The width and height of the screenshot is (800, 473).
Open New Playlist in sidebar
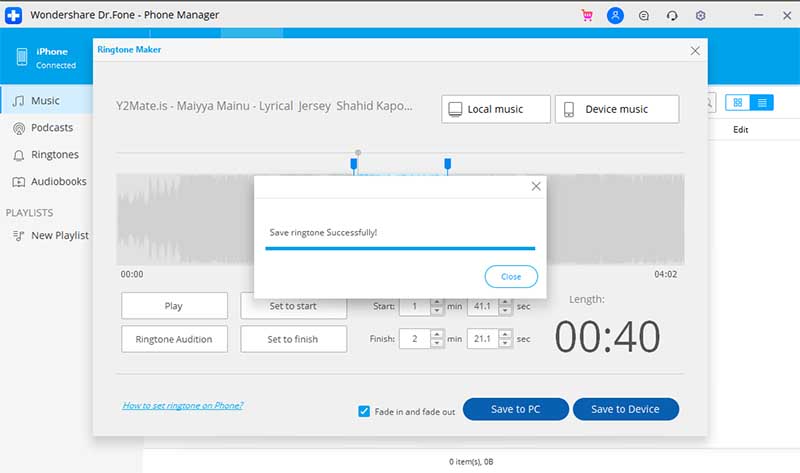(x=50, y=235)
